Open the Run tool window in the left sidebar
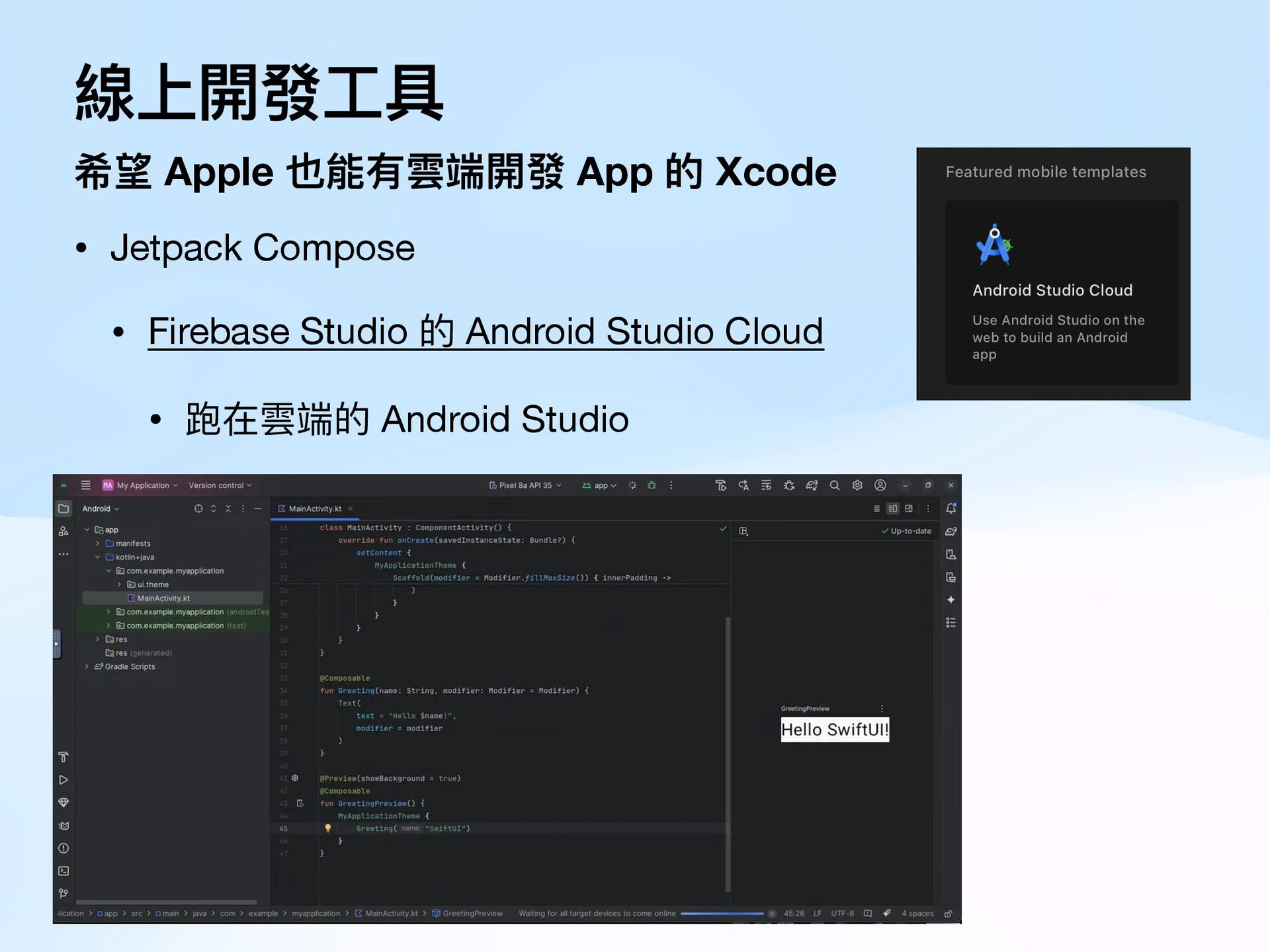 (63, 780)
